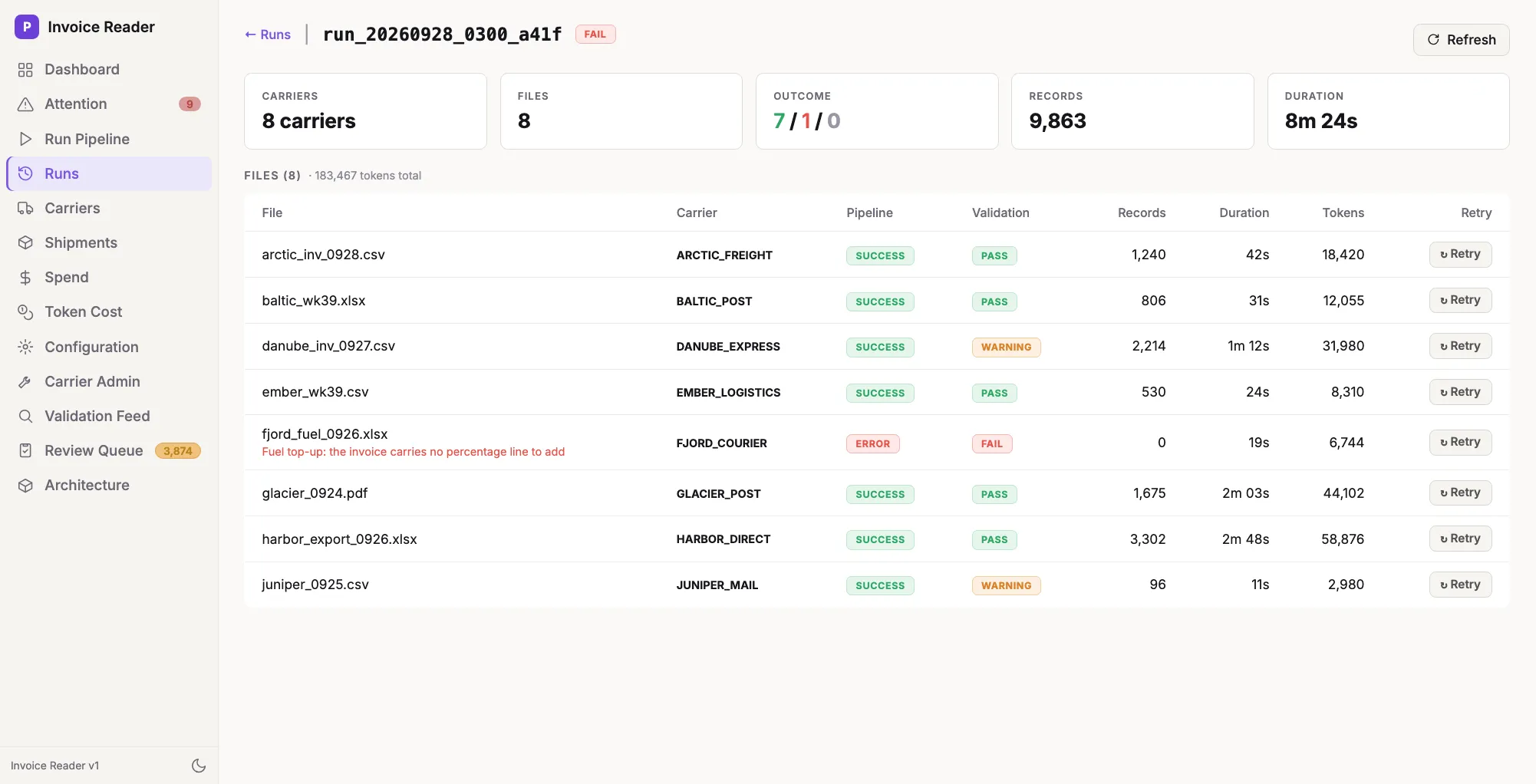Screen dimensions: 1536x784
Task: Click the Outcome card showing 7 / 1 / 0
Action: coord(877,111)
